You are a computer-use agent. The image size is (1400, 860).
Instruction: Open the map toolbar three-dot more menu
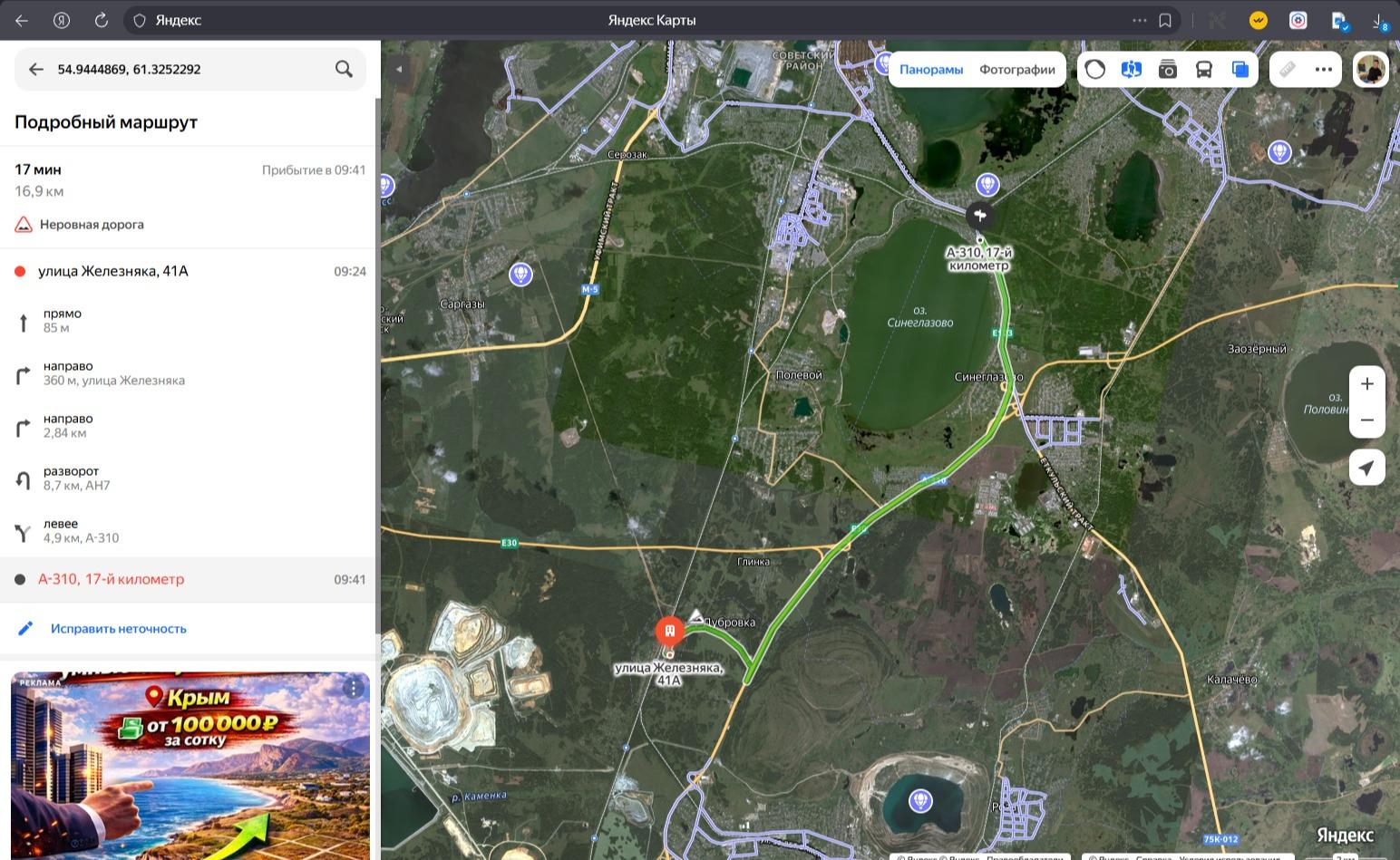tap(1324, 69)
